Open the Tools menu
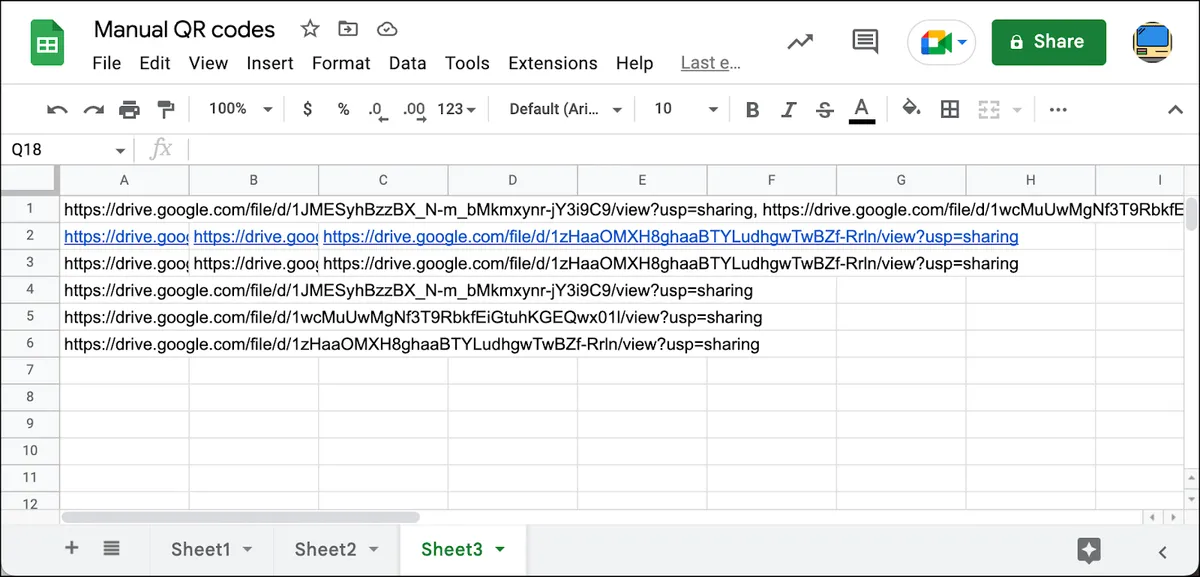The height and width of the screenshot is (577, 1200). point(467,63)
